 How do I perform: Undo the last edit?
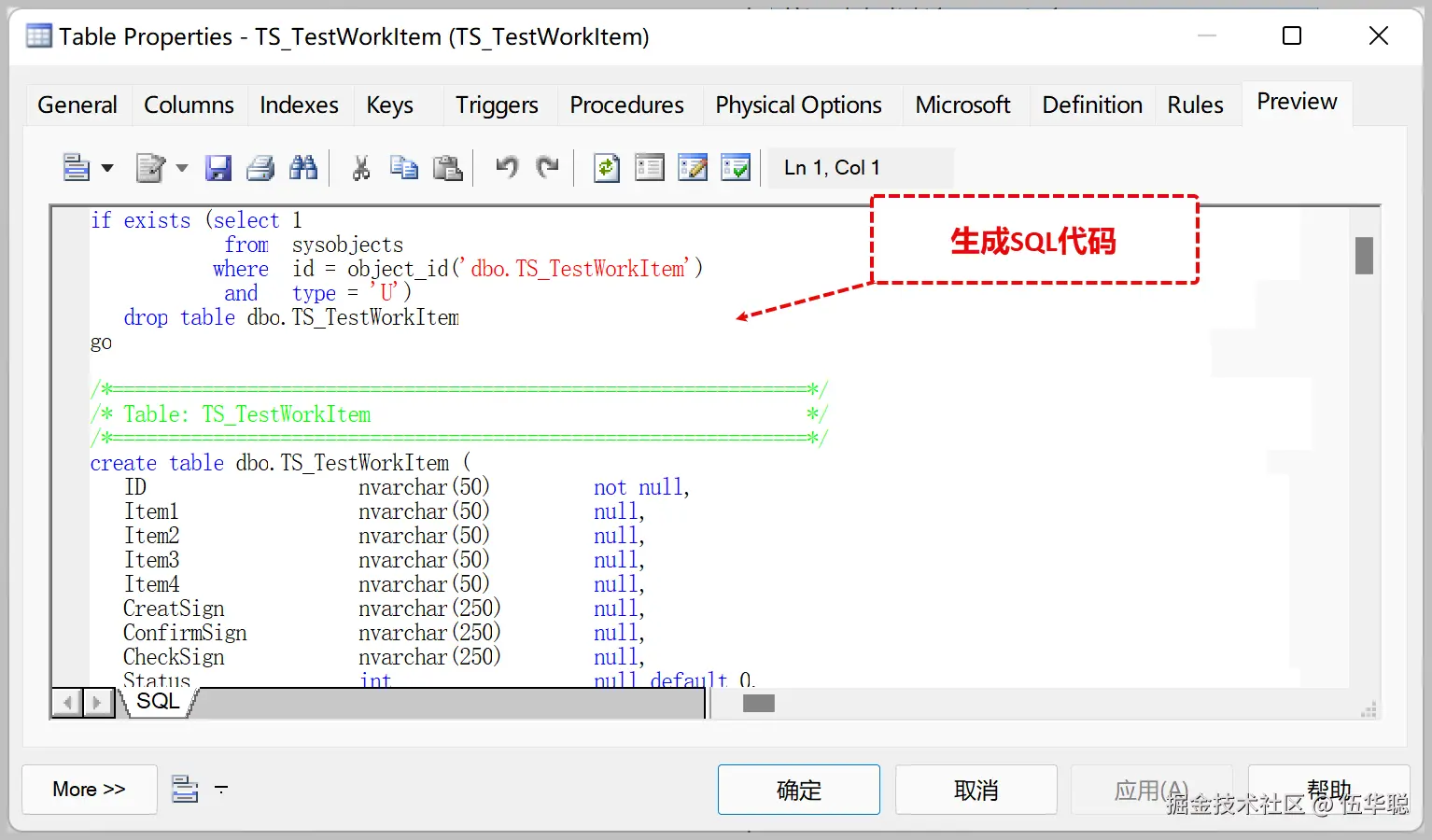click(x=506, y=168)
